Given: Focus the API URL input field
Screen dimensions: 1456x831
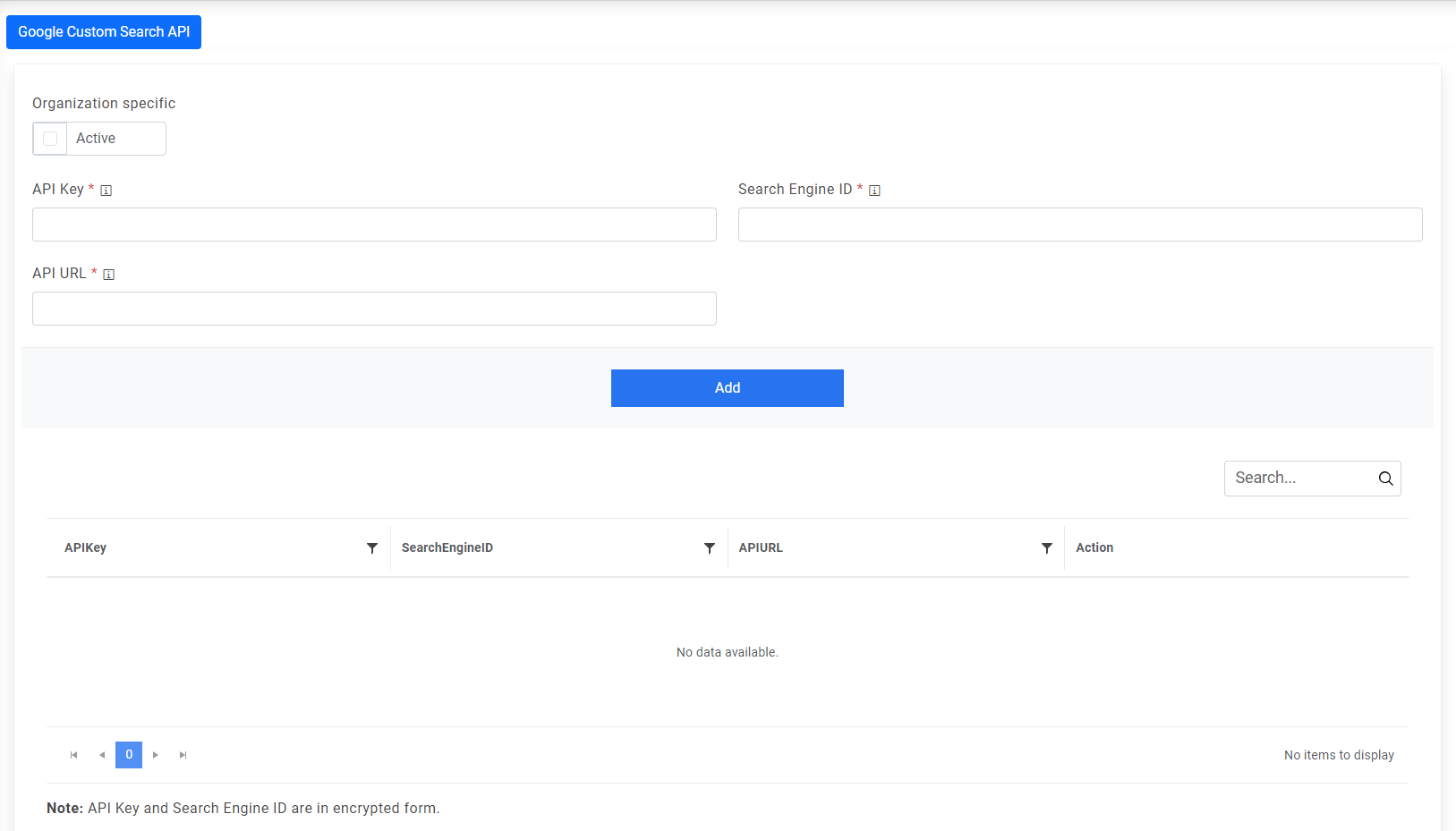Looking at the screenshot, I should point(374,309).
